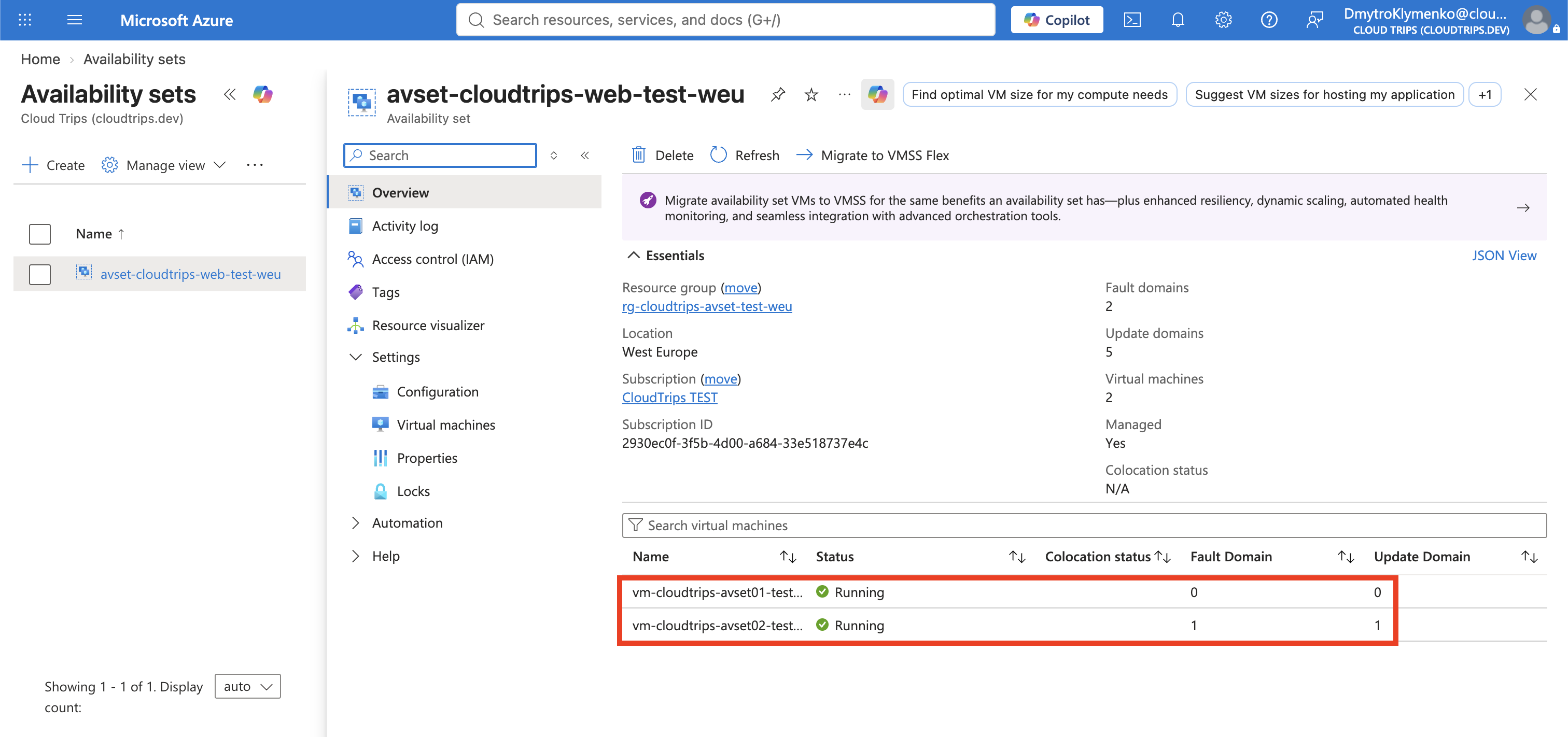Open rg-cloudtrips-avset-test-weu resource group
1568x737 pixels.
707,306
